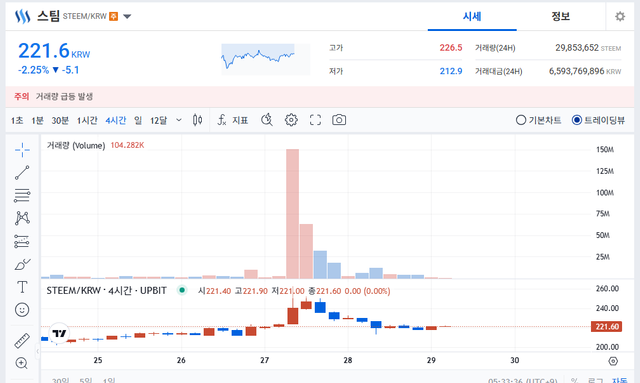
Task: Select the trend line drawing tool
Action: pyautogui.click(x=22, y=173)
